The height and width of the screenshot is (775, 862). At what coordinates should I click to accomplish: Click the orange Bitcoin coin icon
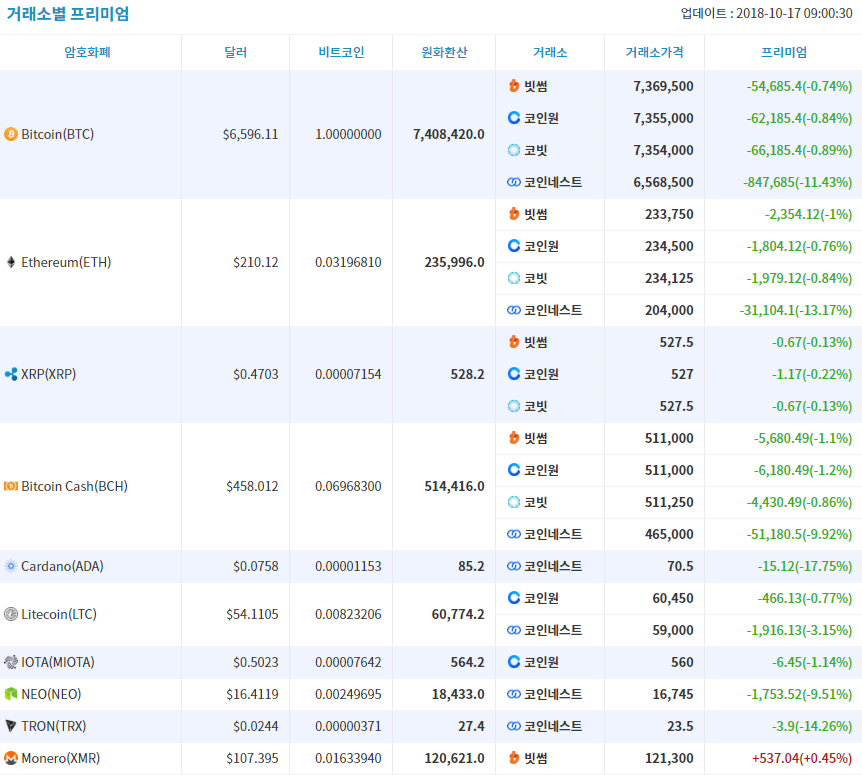pyautogui.click(x=11, y=134)
